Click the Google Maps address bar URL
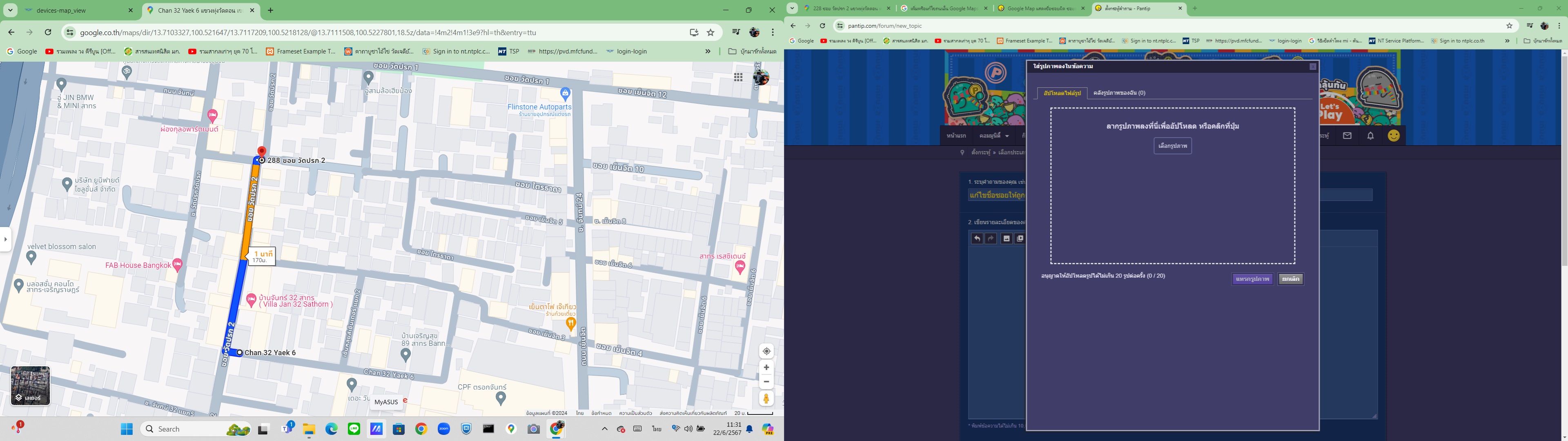This screenshot has width=1568, height=441. point(308,33)
